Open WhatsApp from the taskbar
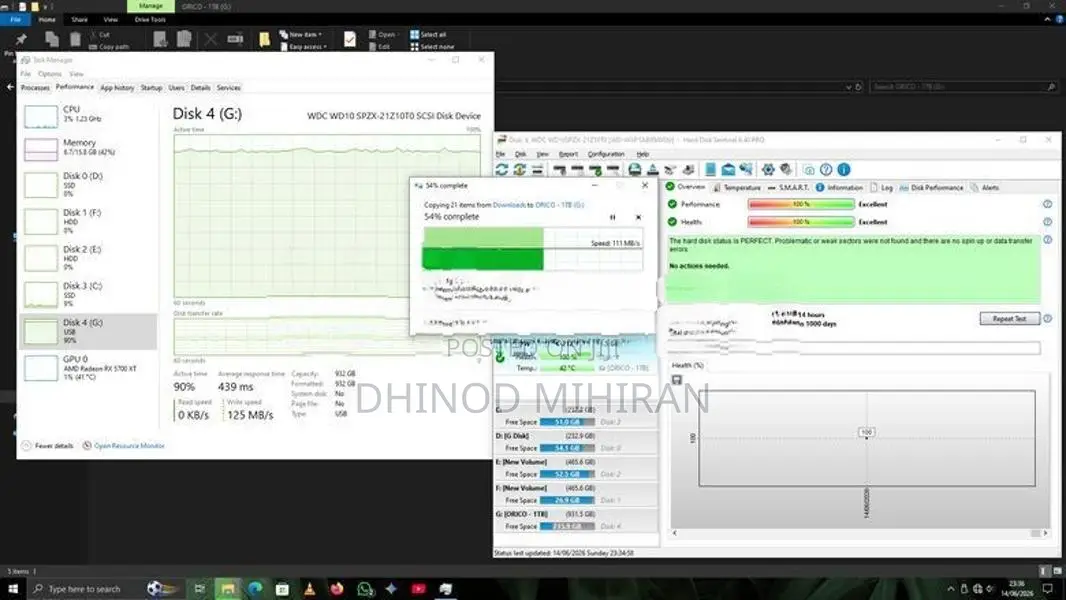Viewport: 1066px width, 600px height. click(365, 588)
